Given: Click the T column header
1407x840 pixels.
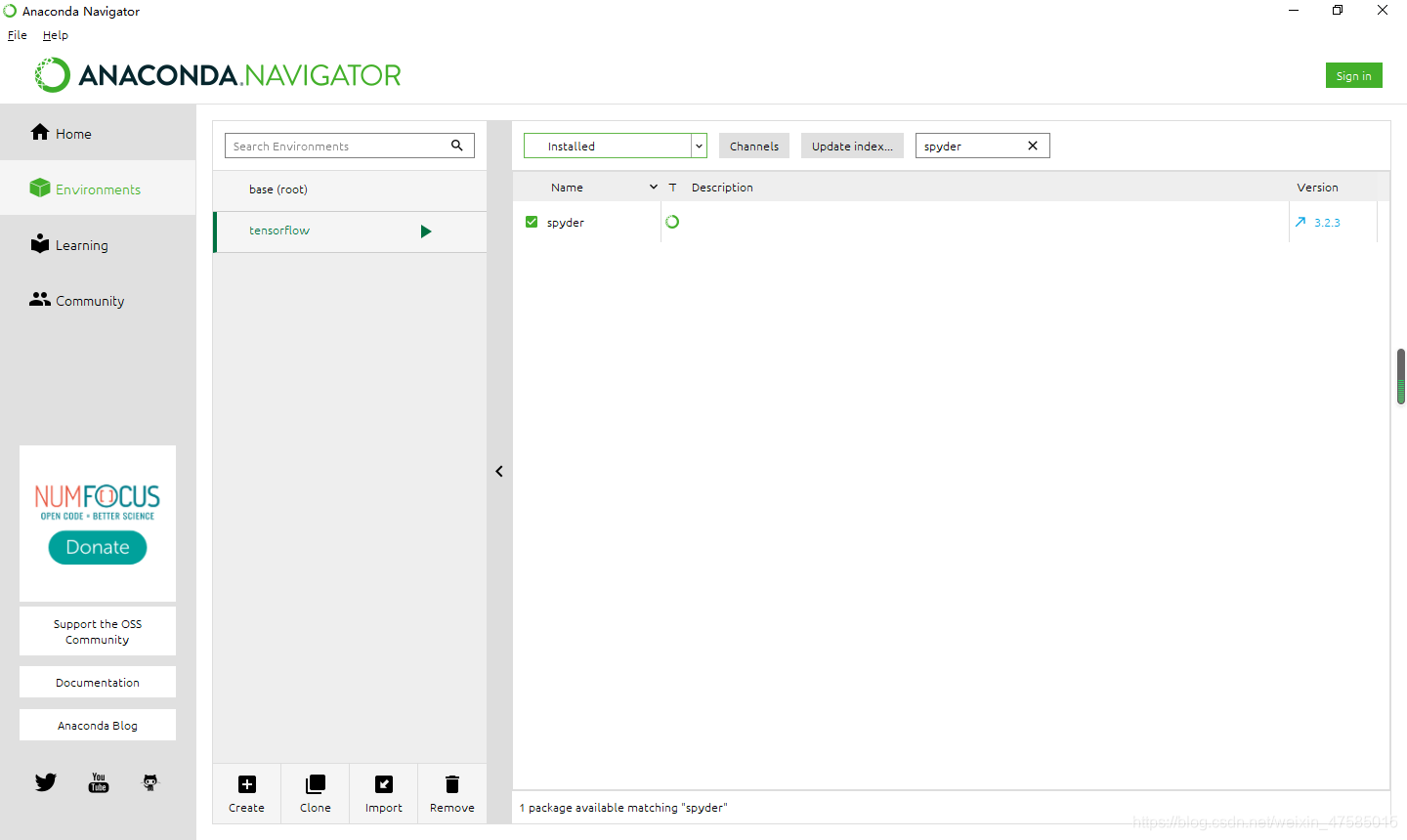Looking at the screenshot, I should (x=672, y=188).
